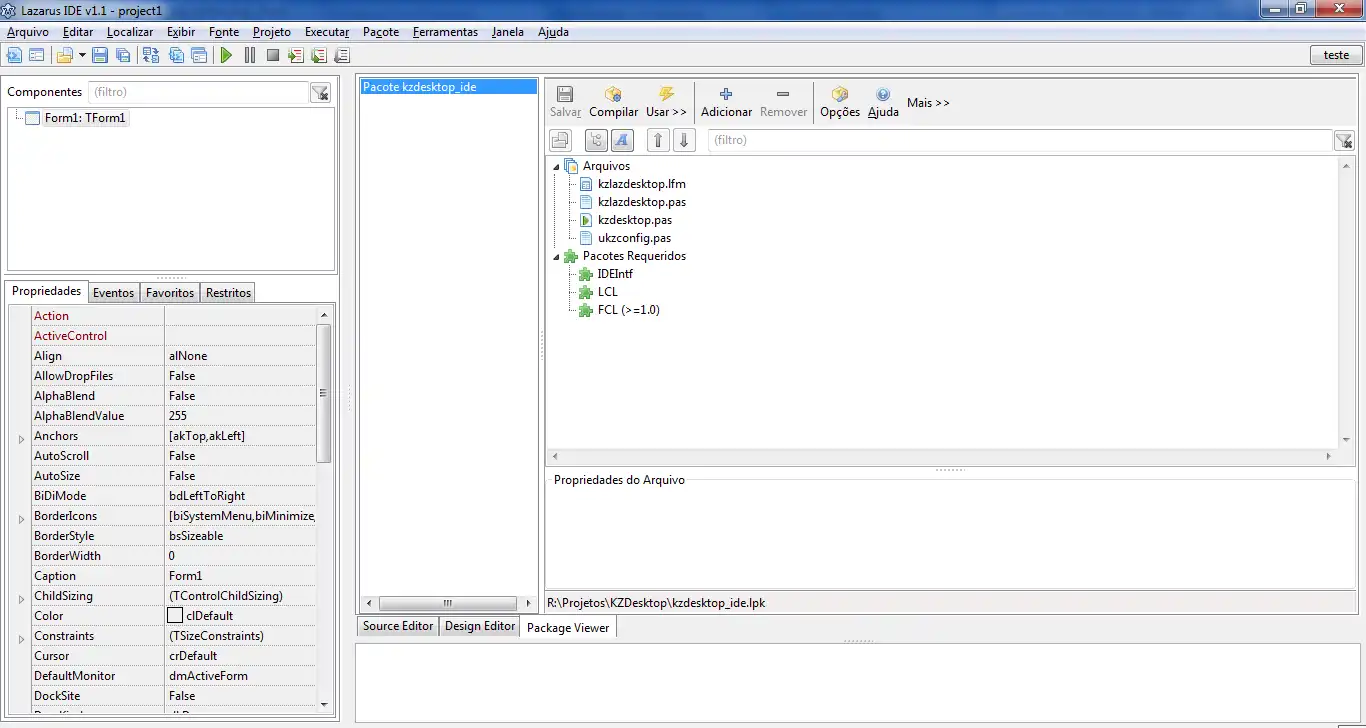The width and height of the screenshot is (1366, 728).
Task: Select the LCL required package
Action: tap(607, 292)
